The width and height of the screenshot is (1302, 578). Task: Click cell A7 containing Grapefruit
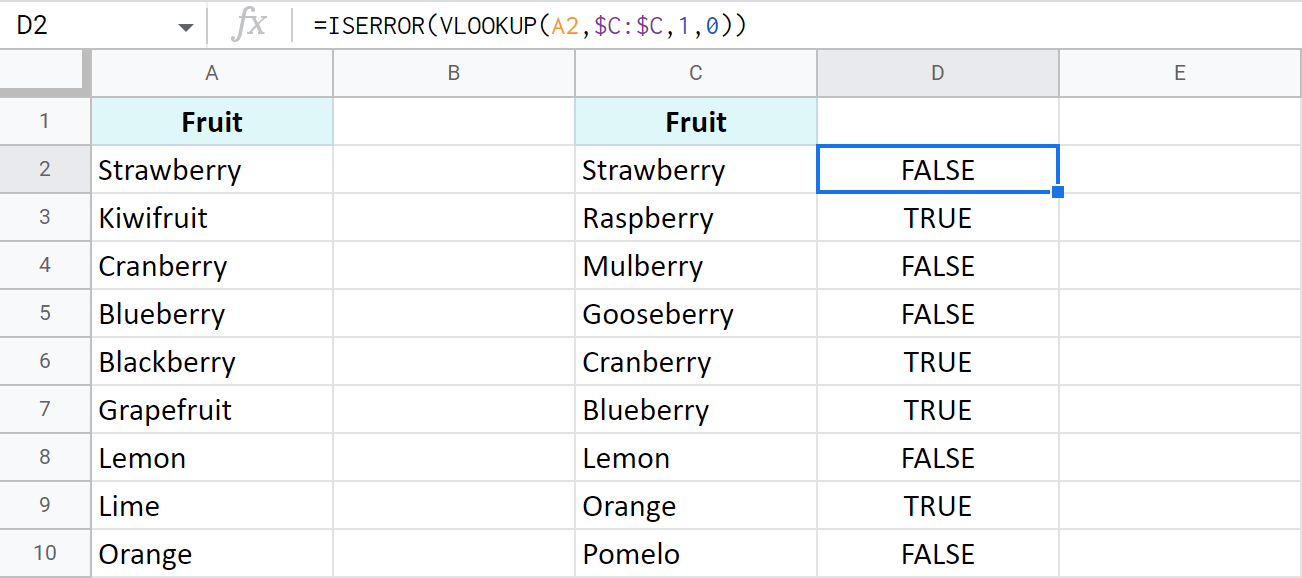(x=212, y=410)
